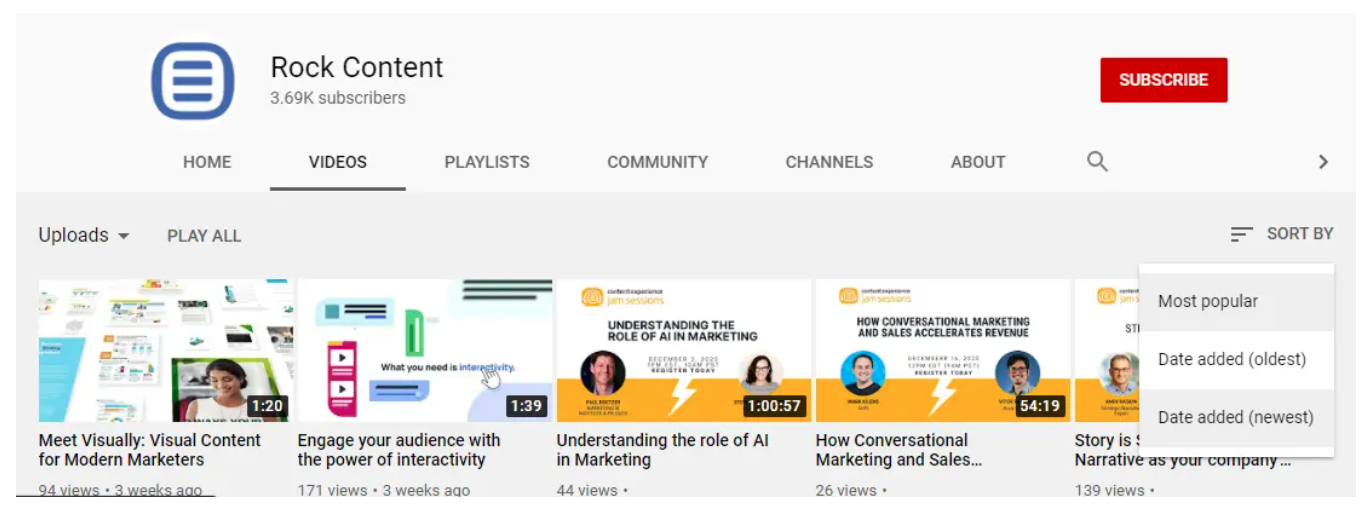Open the SORT BY menu
Image resolution: width=1362 pixels, height=516 pixels.
1282,234
